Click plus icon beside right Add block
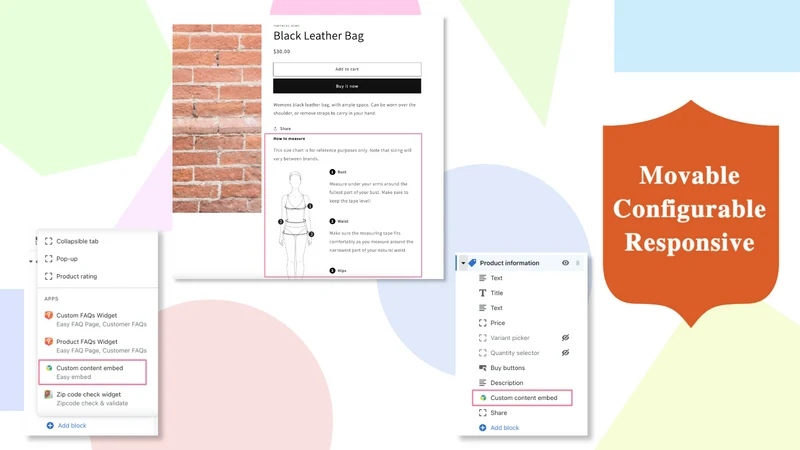The image size is (800, 450). coord(483,428)
